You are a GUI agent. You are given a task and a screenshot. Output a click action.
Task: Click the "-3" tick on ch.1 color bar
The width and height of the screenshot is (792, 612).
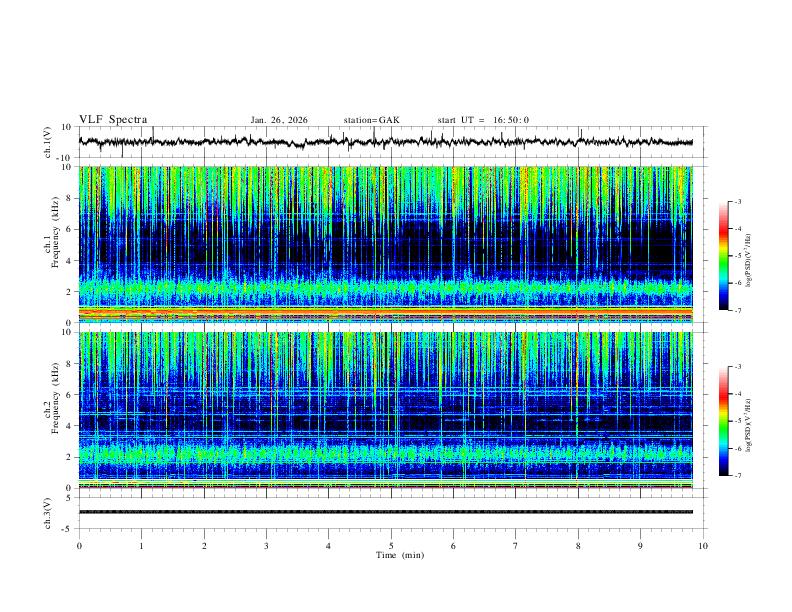click(x=737, y=201)
